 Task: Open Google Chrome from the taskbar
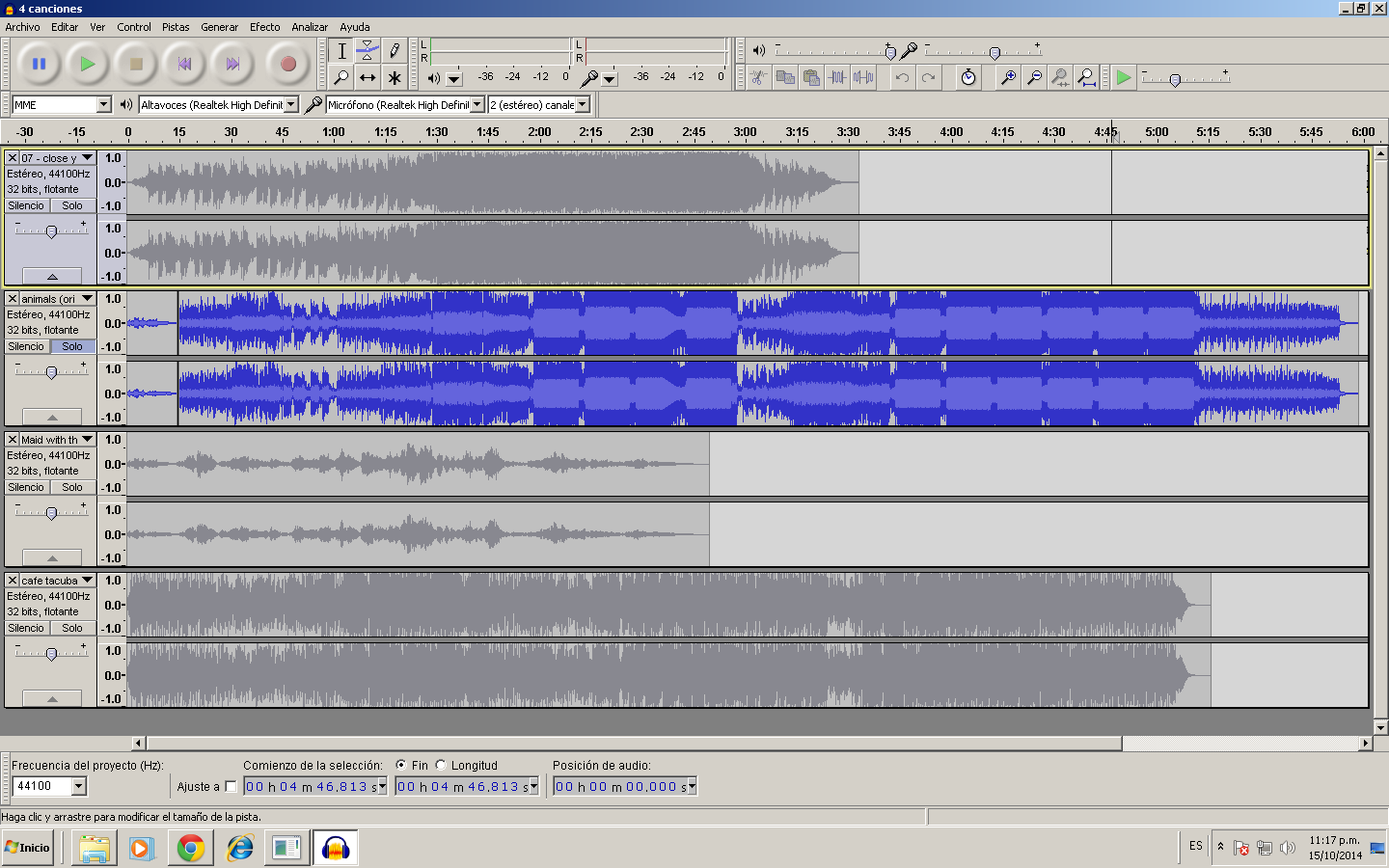[x=191, y=848]
